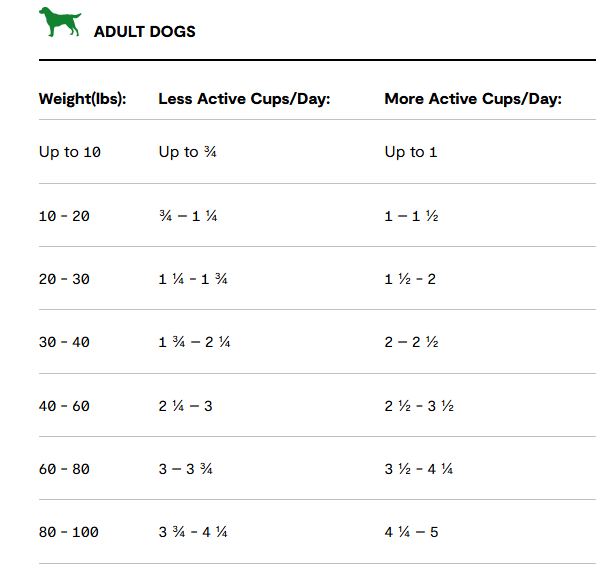Click the Less Active Cups/Day header
The height and width of the screenshot is (573, 614).
tap(244, 99)
